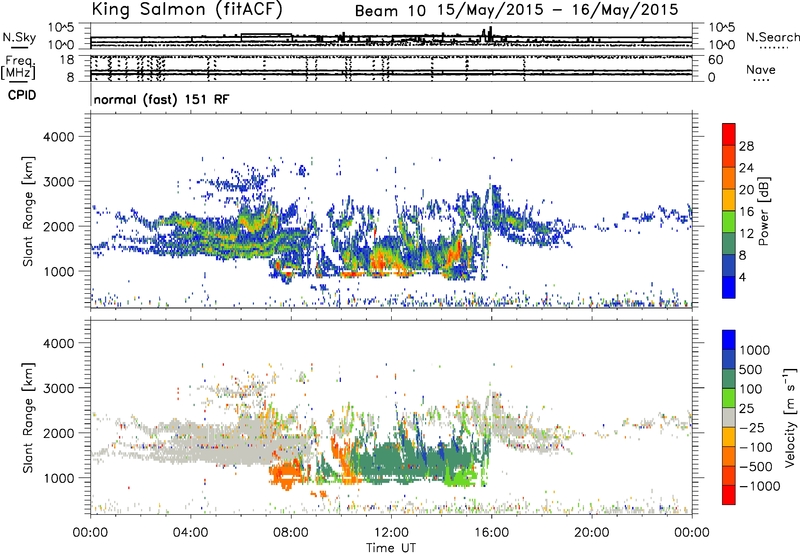
Task: Click the 'CPID' label
Action: (22, 95)
